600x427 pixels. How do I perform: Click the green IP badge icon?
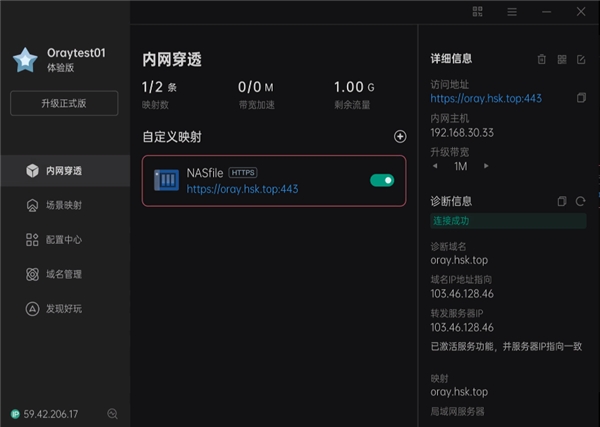[x=15, y=414]
